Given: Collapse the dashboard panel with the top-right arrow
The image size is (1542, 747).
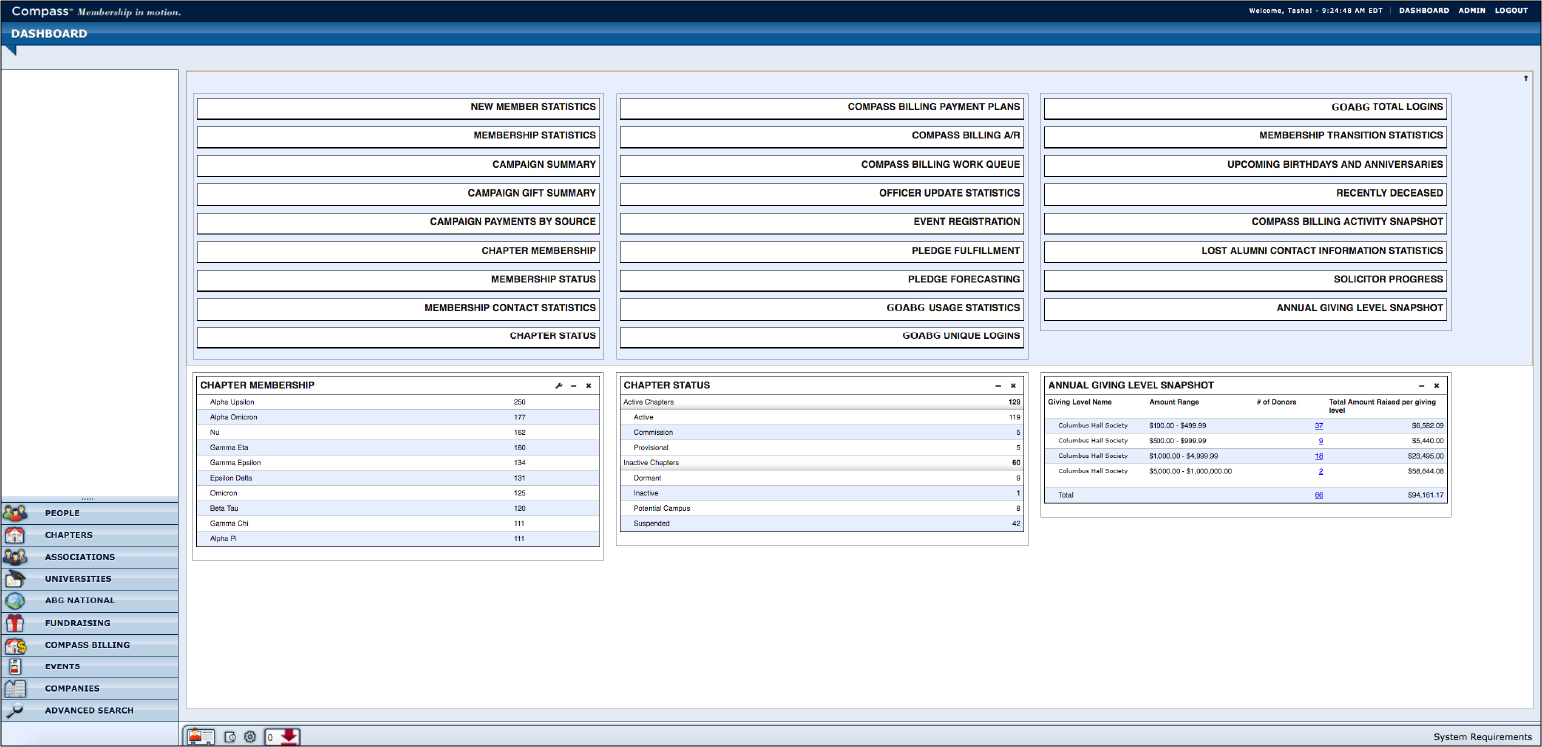Looking at the screenshot, I should (1524, 77).
